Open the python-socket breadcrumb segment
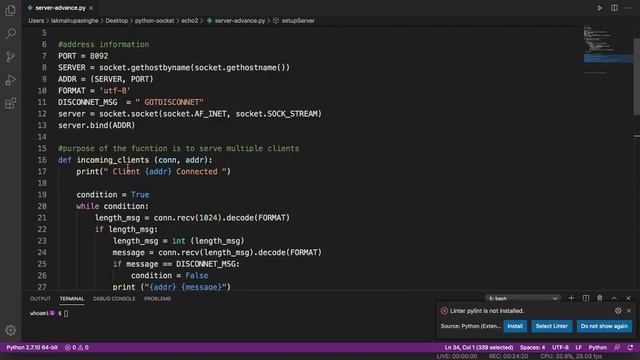Viewport: 640px width, 360px height. point(154,21)
